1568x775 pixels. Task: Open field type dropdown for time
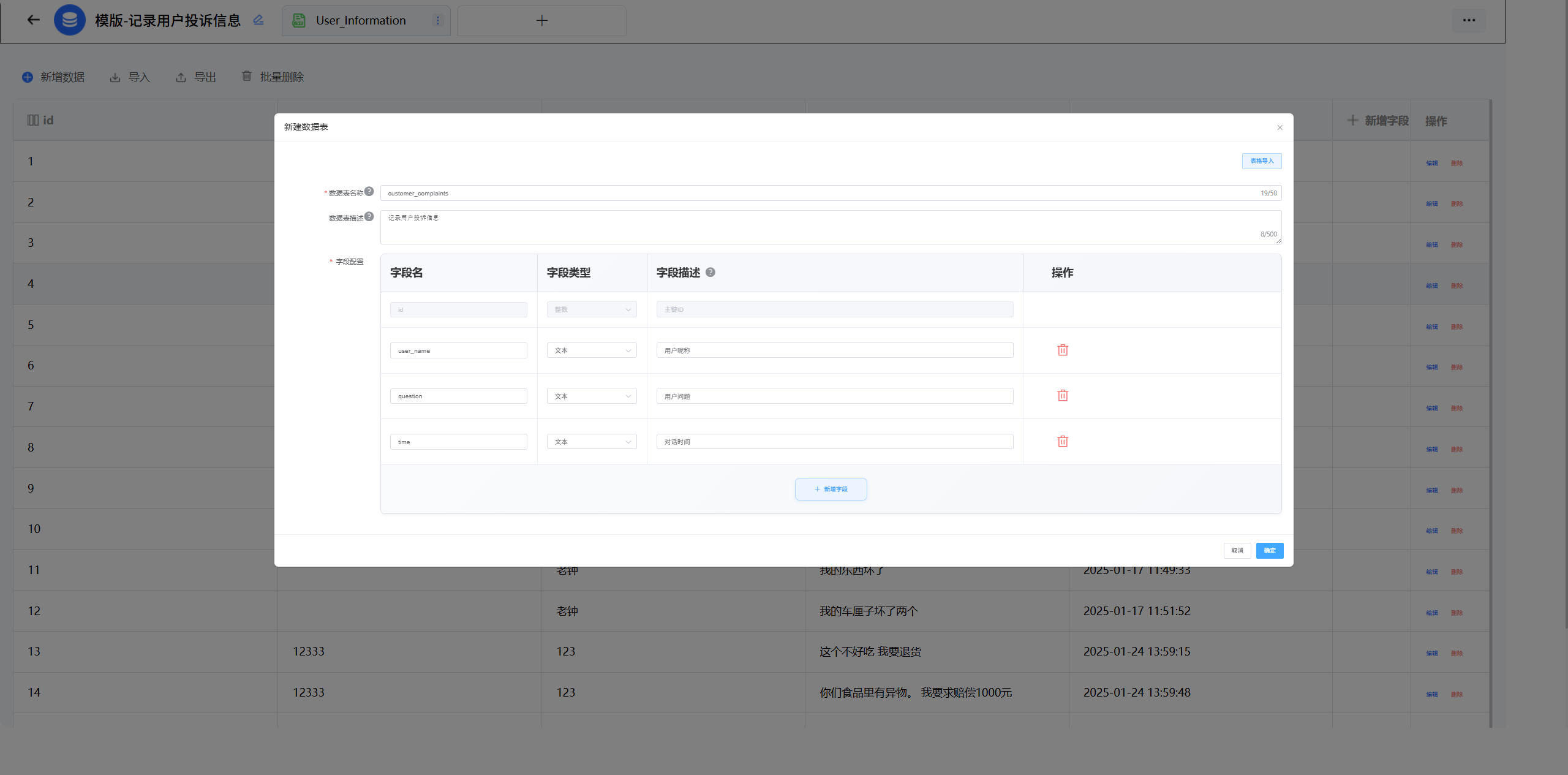pos(591,442)
